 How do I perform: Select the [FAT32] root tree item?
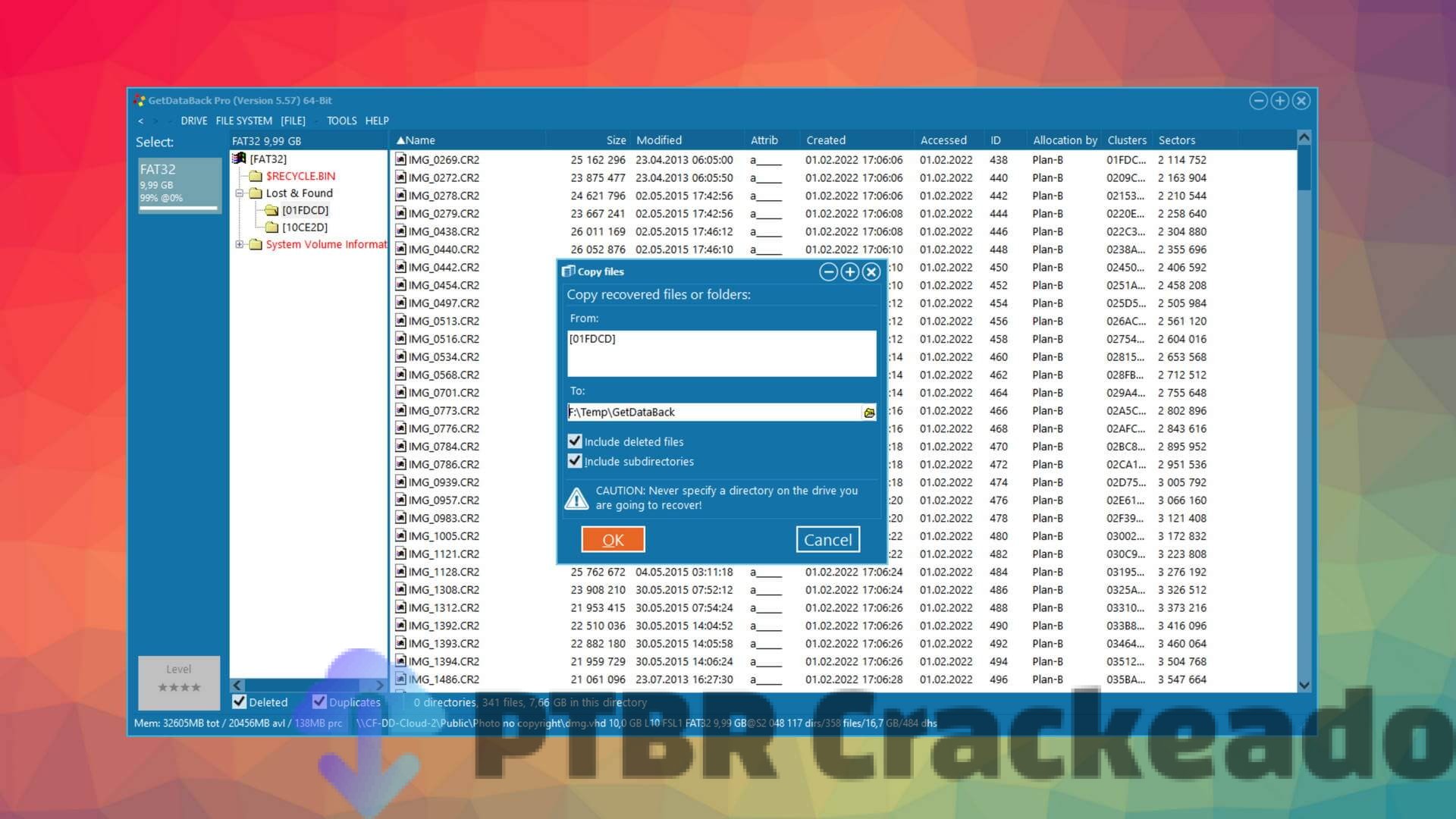click(x=268, y=158)
